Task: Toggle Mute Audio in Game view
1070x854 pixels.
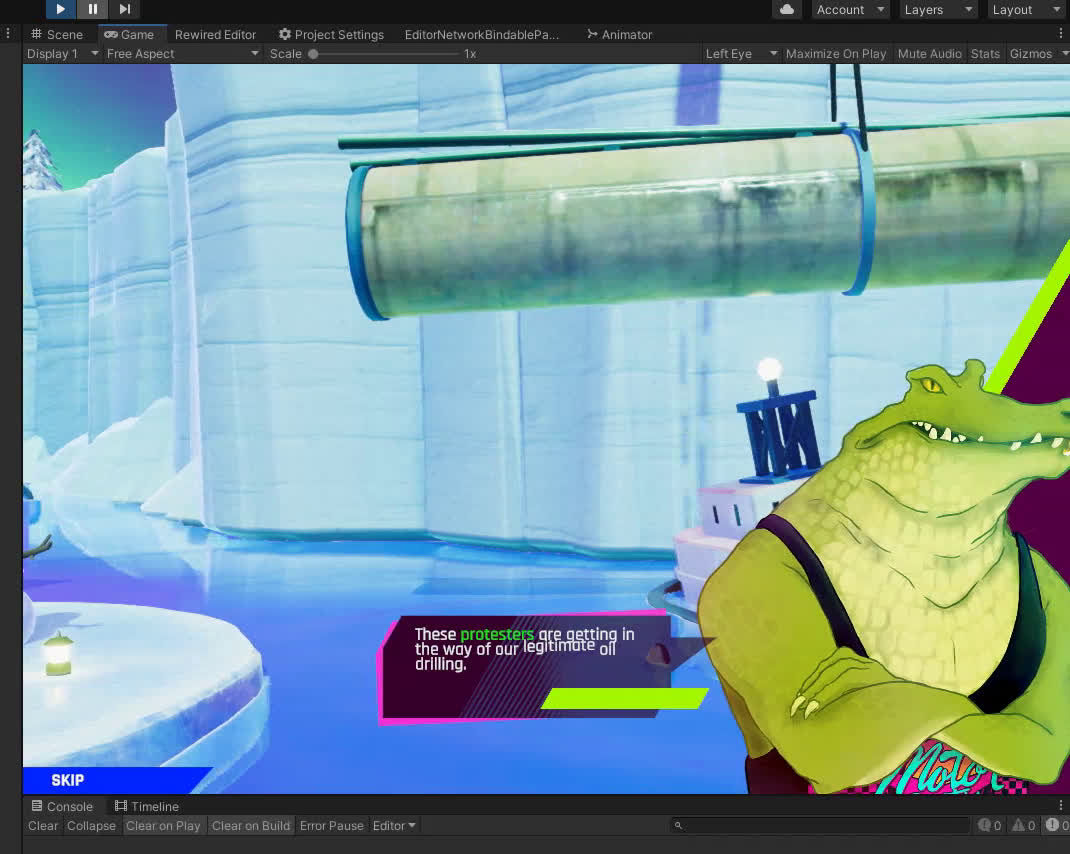Action: (x=929, y=54)
